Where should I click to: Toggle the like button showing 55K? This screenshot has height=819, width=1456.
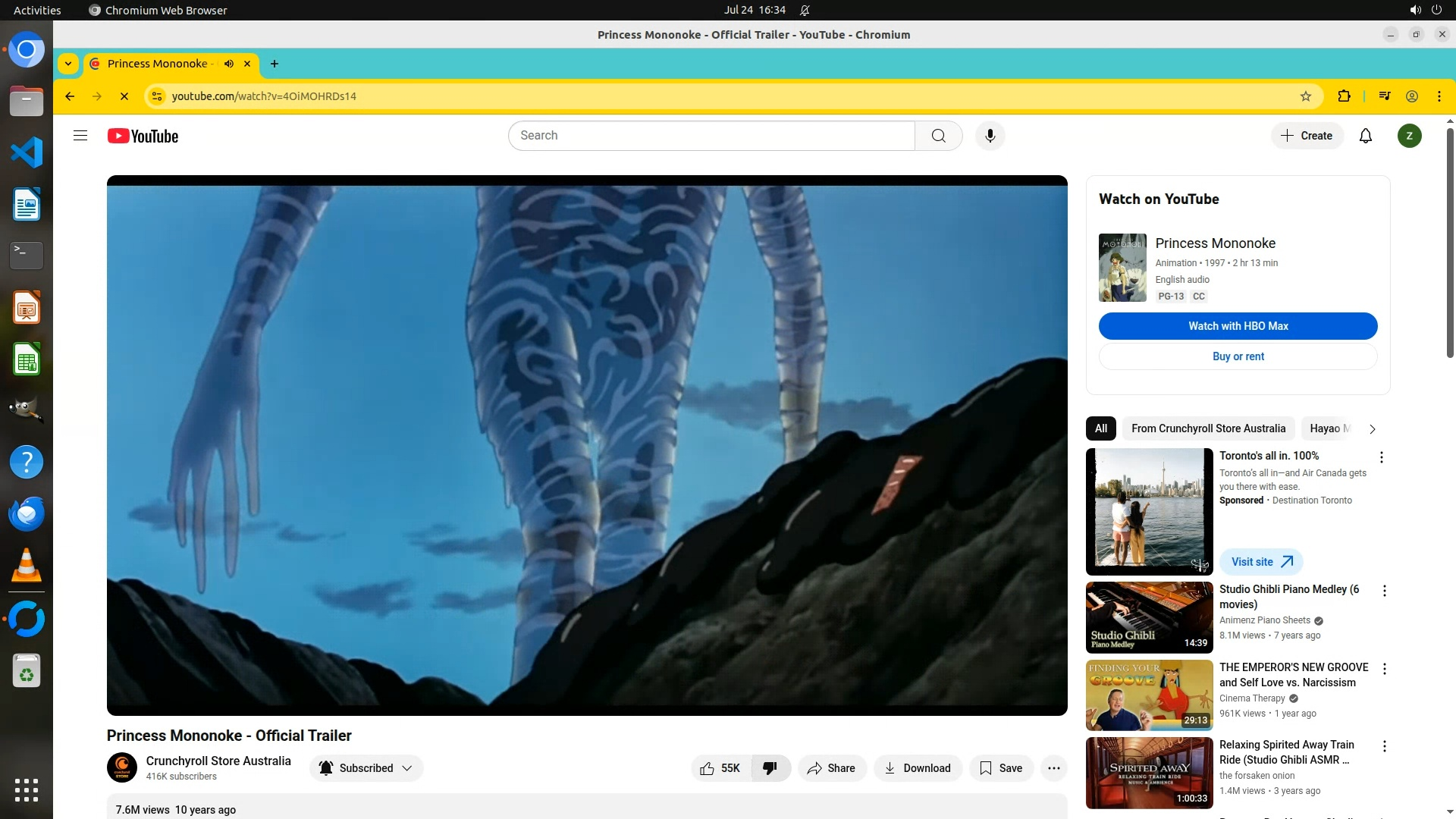[720, 768]
